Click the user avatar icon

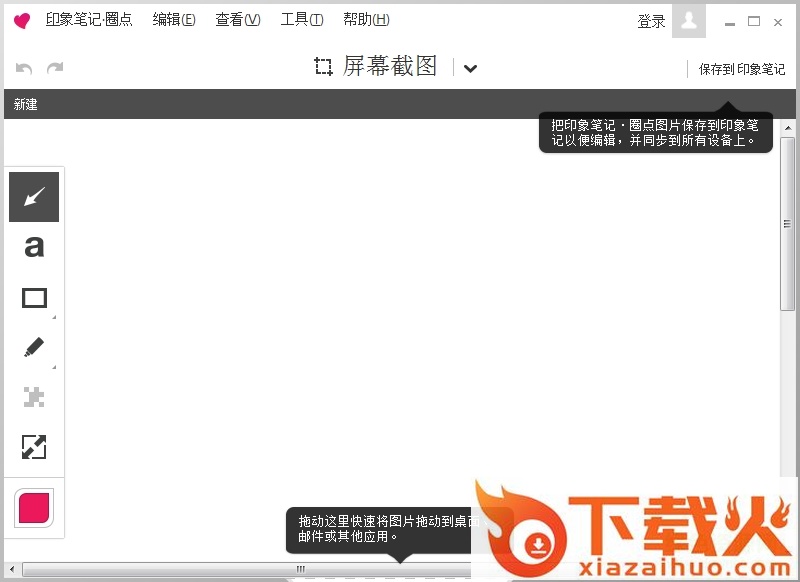pos(689,21)
